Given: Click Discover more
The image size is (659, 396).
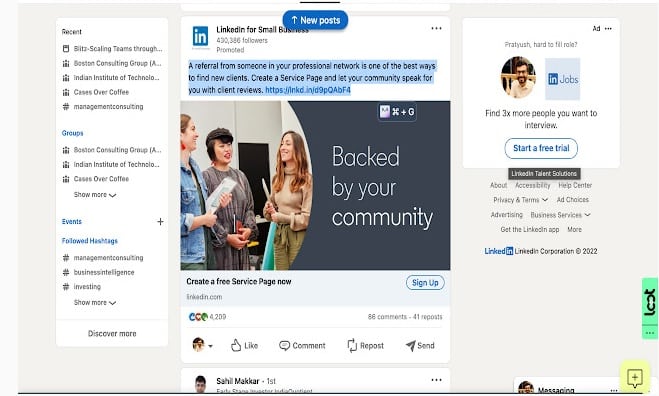Looking at the screenshot, I should coord(112,333).
